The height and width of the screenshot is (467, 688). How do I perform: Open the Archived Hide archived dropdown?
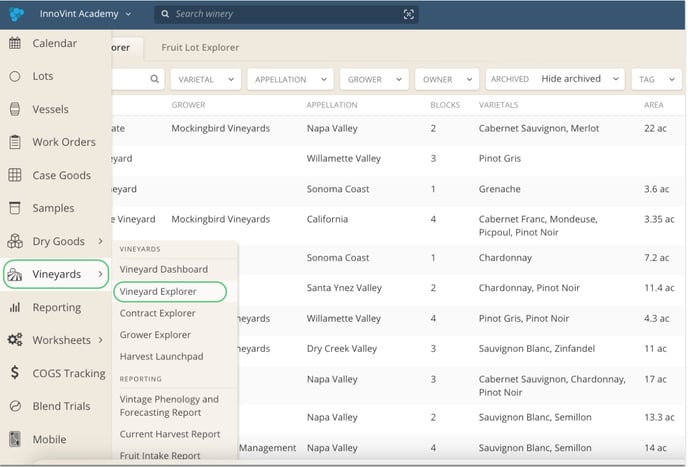click(x=555, y=79)
